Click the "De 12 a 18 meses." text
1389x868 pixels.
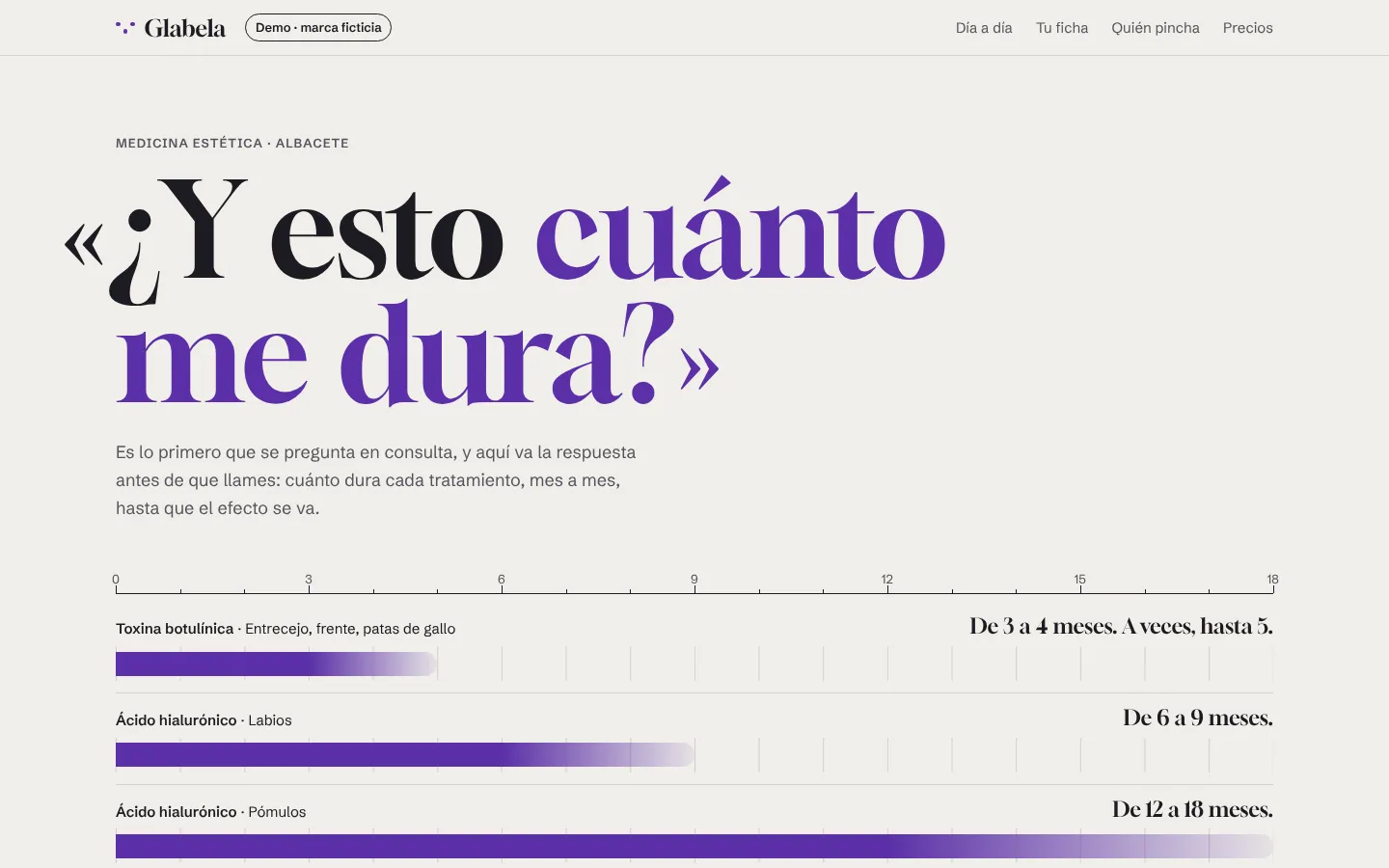click(x=1192, y=810)
